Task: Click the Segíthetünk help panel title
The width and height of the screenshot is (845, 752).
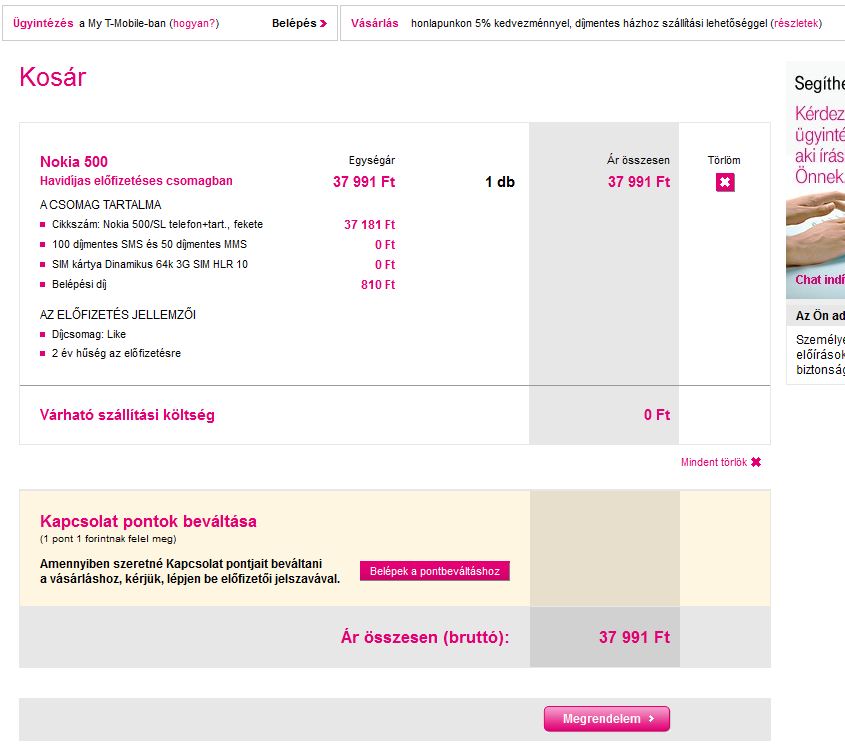Action: 819,83
